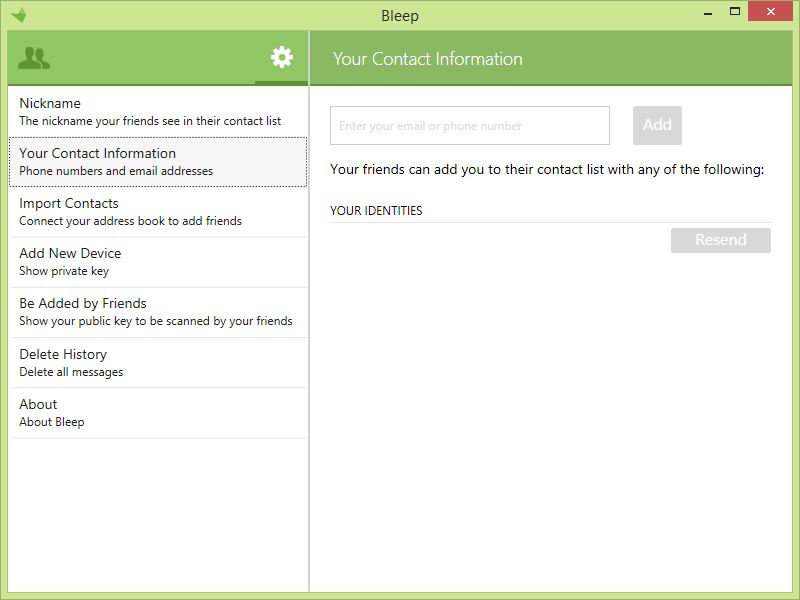Select the settings gear icon

pos(282,57)
